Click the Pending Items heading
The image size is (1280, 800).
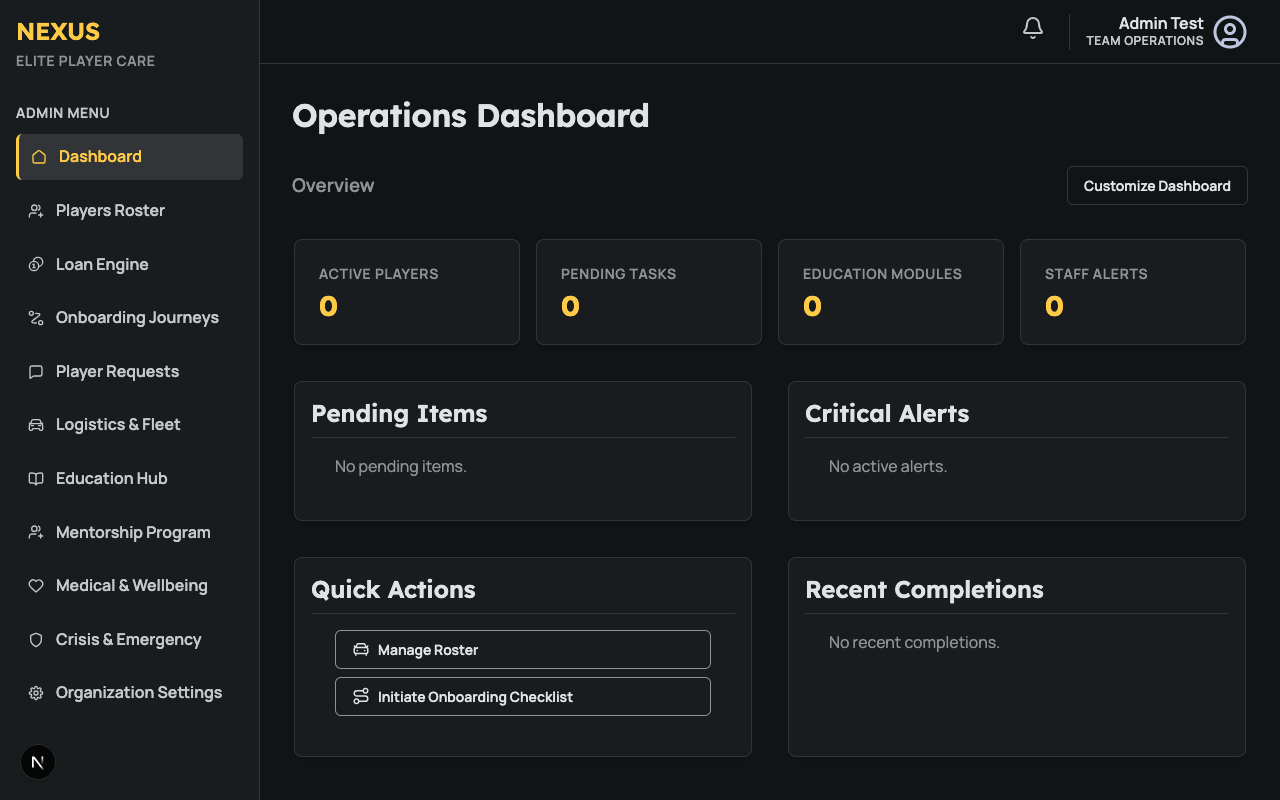(x=399, y=414)
